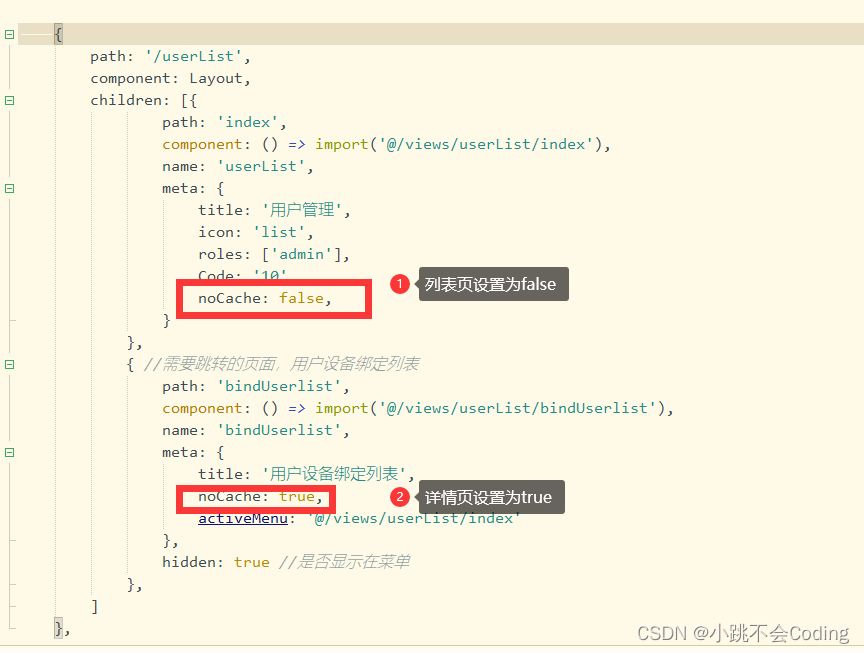Click the 'index' path string
Image resolution: width=864 pixels, height=653 pixels.
pyautogui.click(x=248, y=122)
